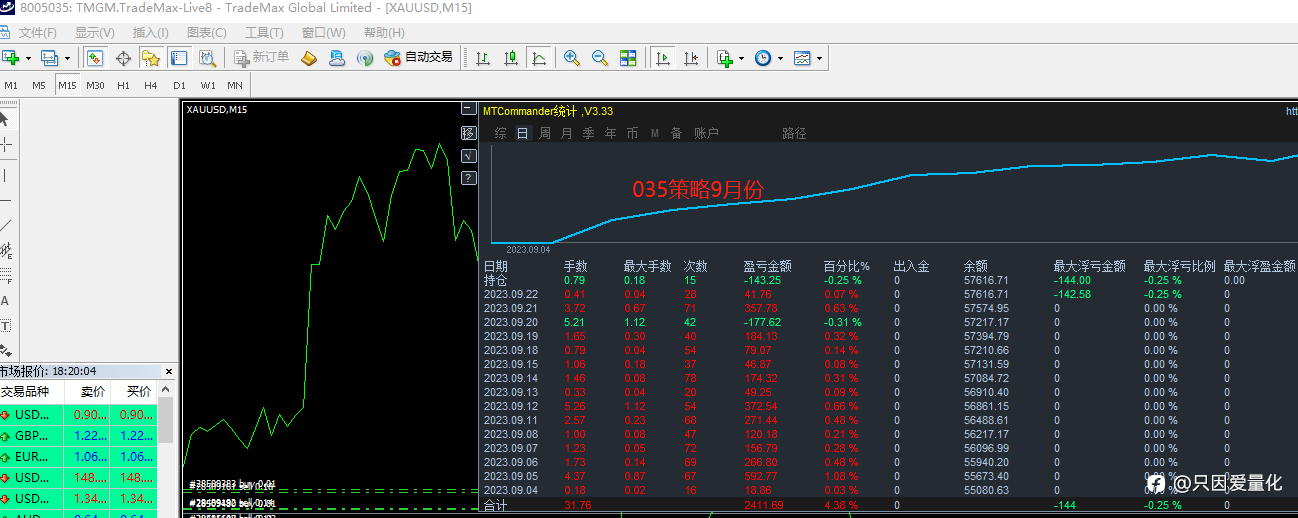Open a new chart window

click(11, 58)
